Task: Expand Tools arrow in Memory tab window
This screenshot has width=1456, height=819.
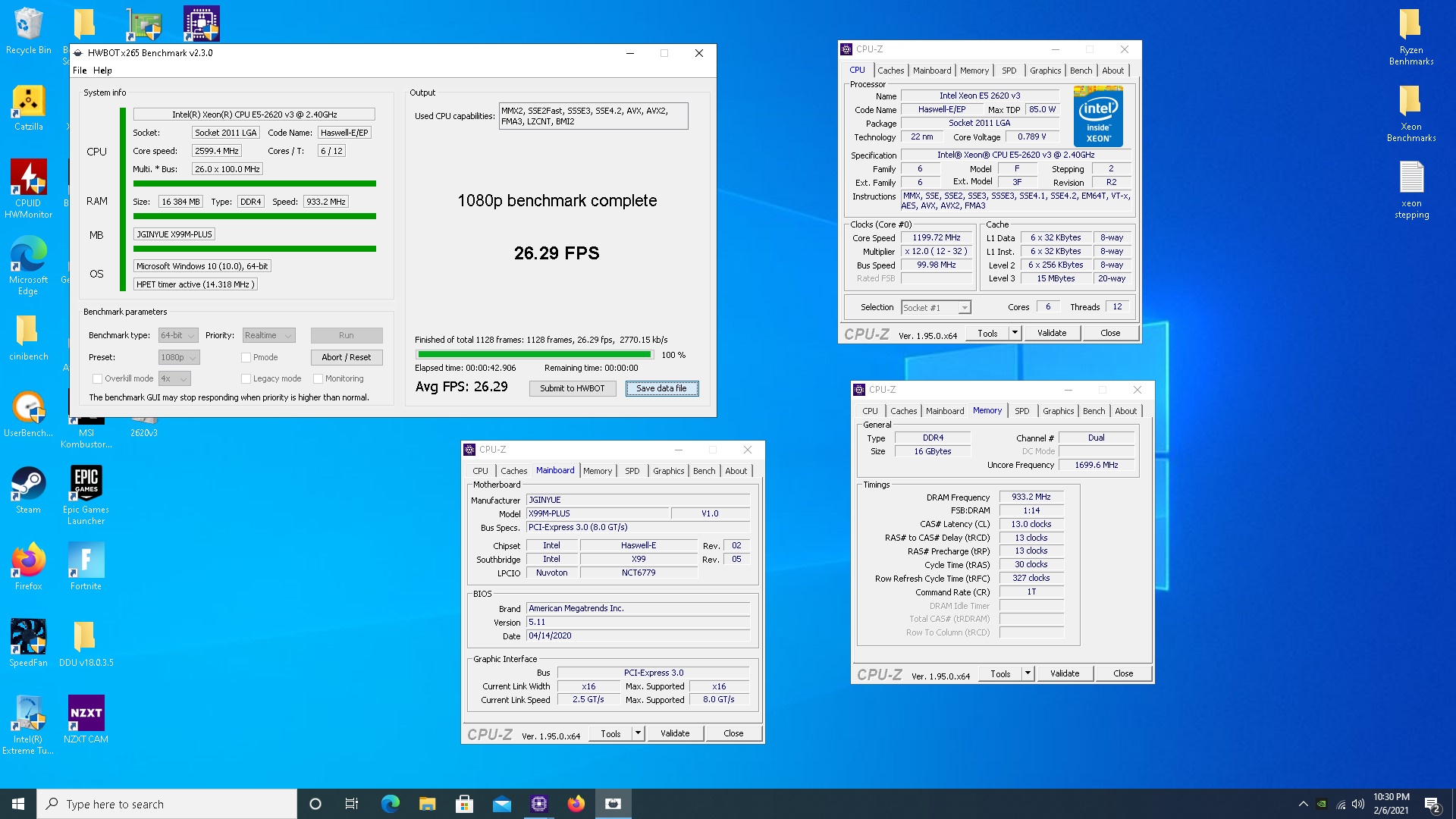Action: 1028,673
